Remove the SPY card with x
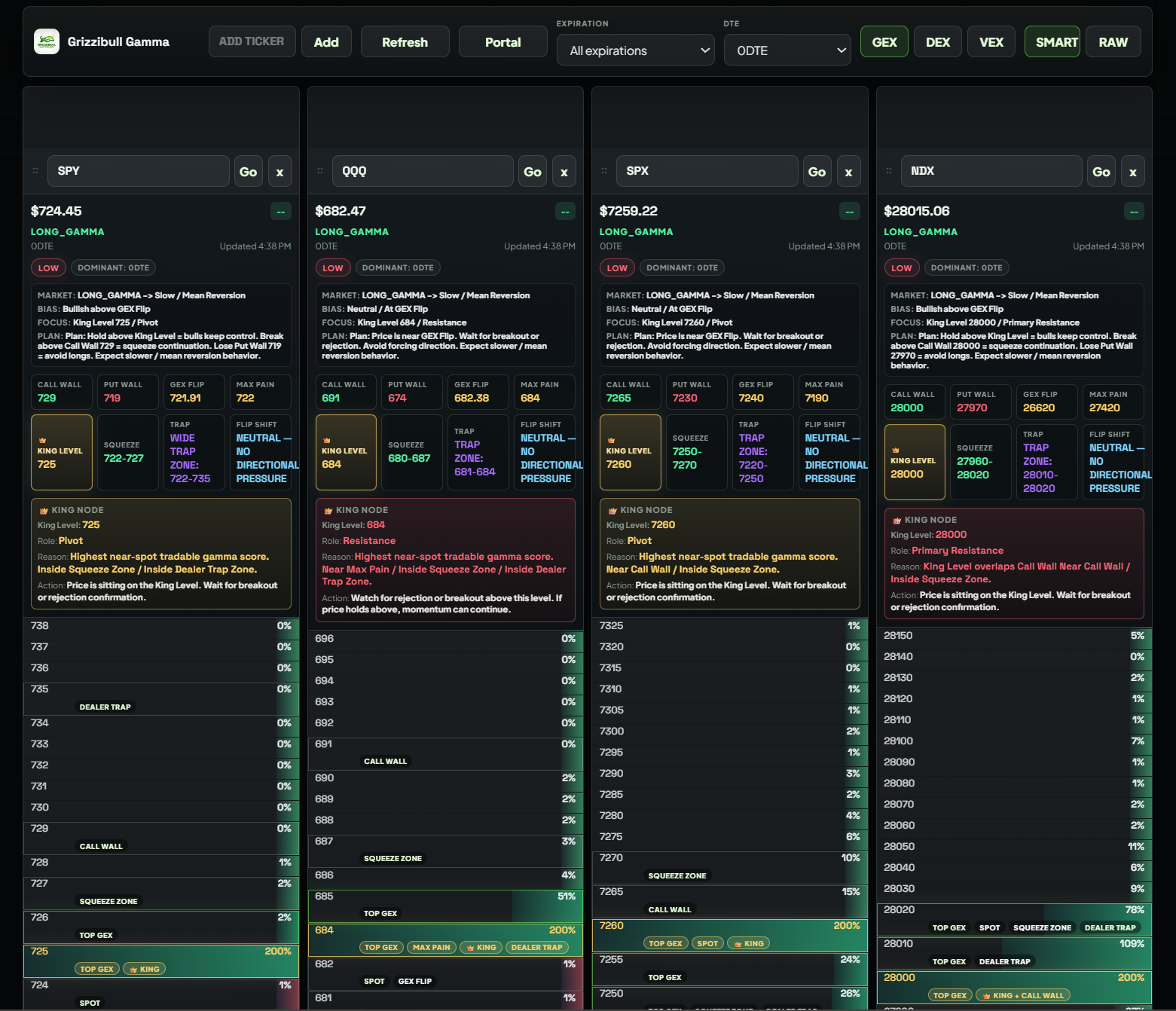Viewport: 1176px width, 1011px height. pos(279,172)
